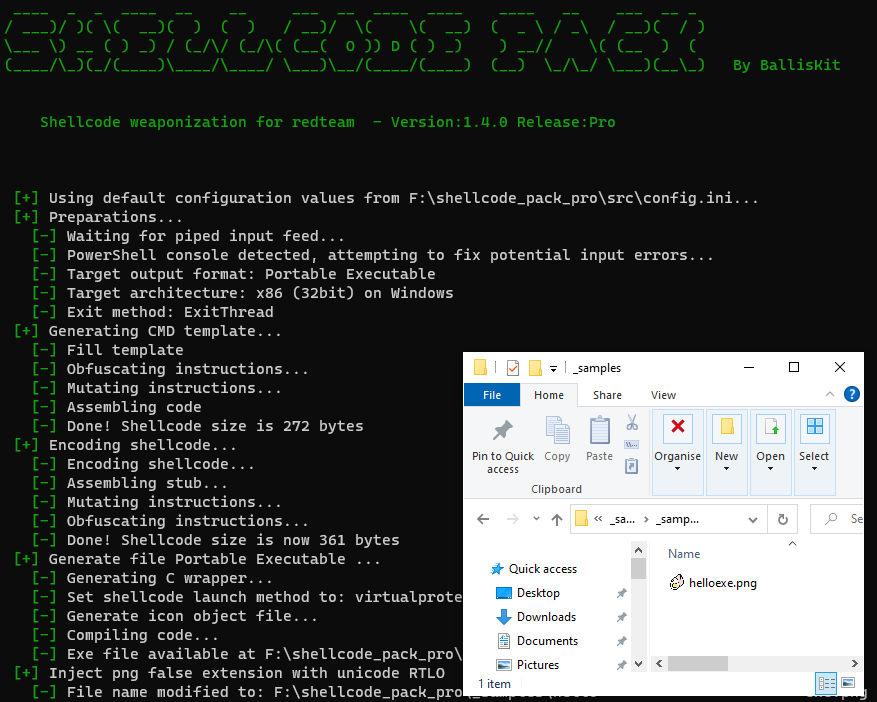Open the Open dropdown in ribbon
The height and width of the screenshot is (702, 877).
[771, 452]
